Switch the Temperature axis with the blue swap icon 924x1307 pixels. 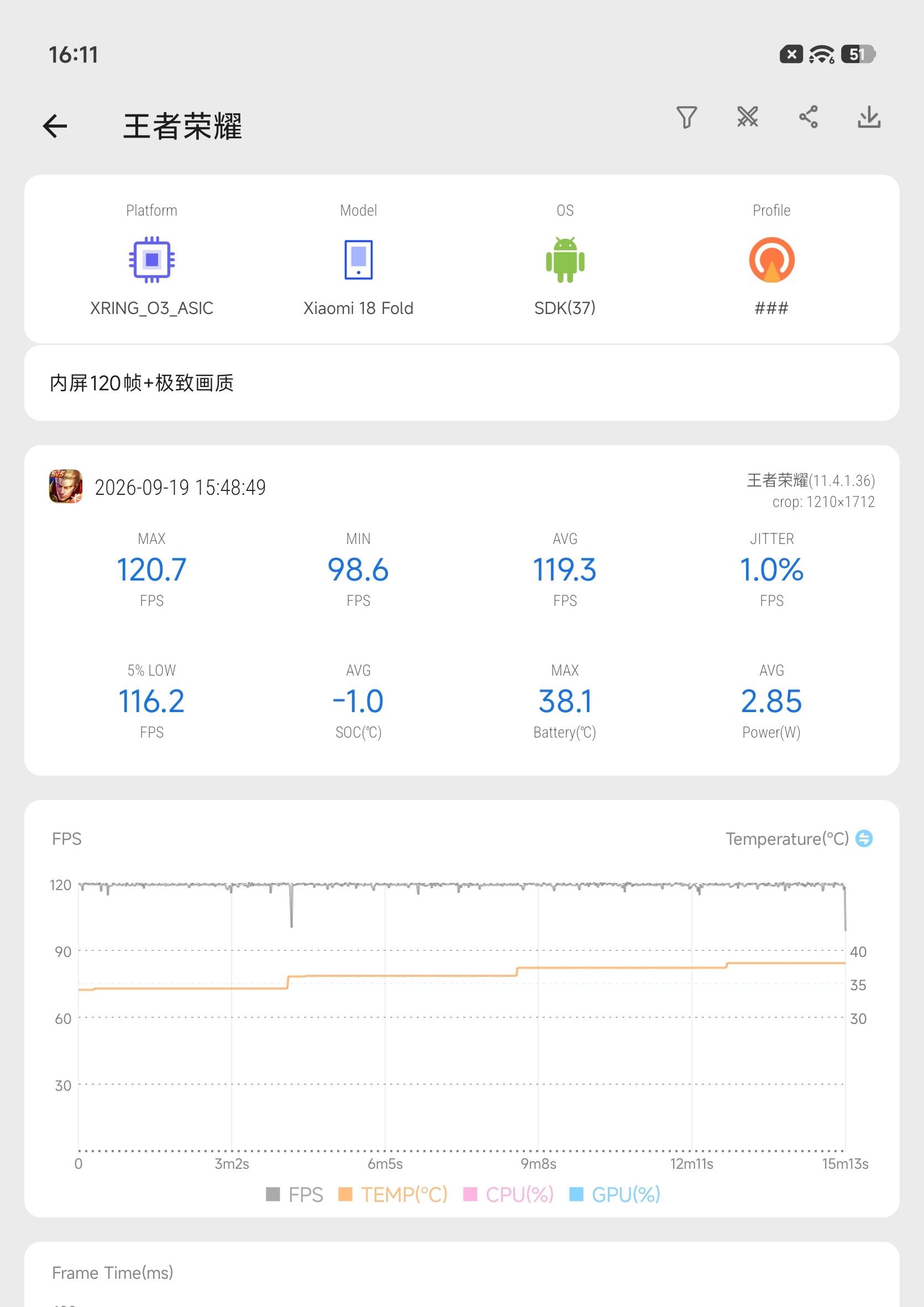click(864, 839)
